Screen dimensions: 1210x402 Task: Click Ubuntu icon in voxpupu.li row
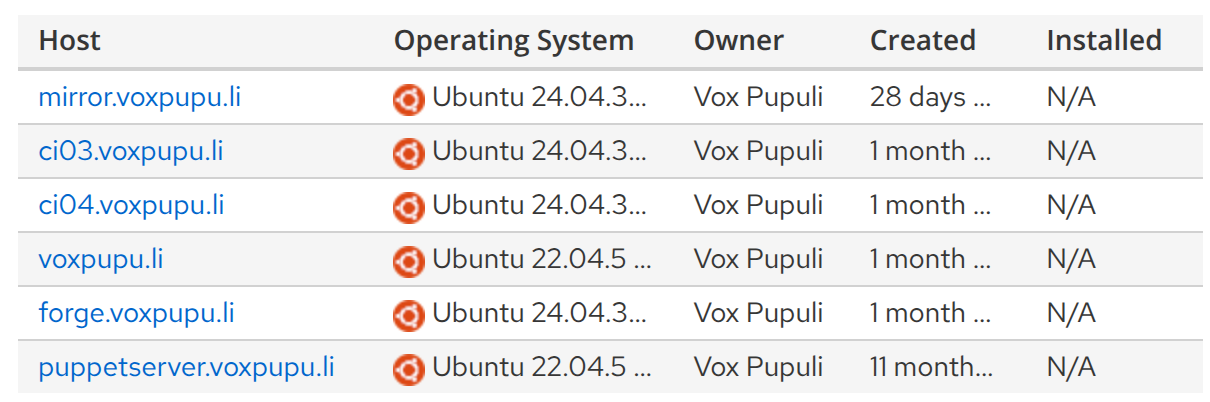click(x=408, y=260)
